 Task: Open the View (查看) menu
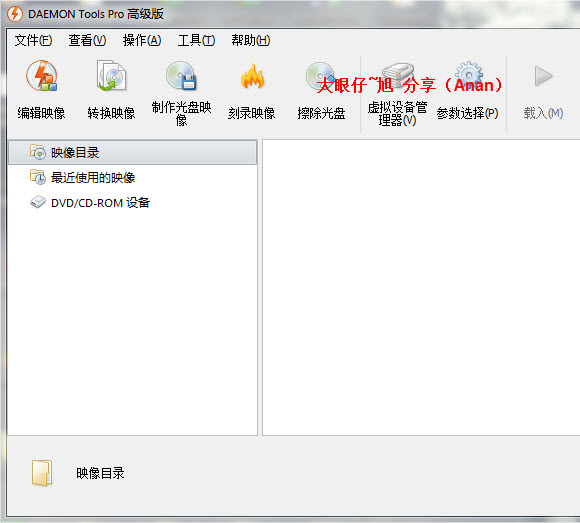87,40
